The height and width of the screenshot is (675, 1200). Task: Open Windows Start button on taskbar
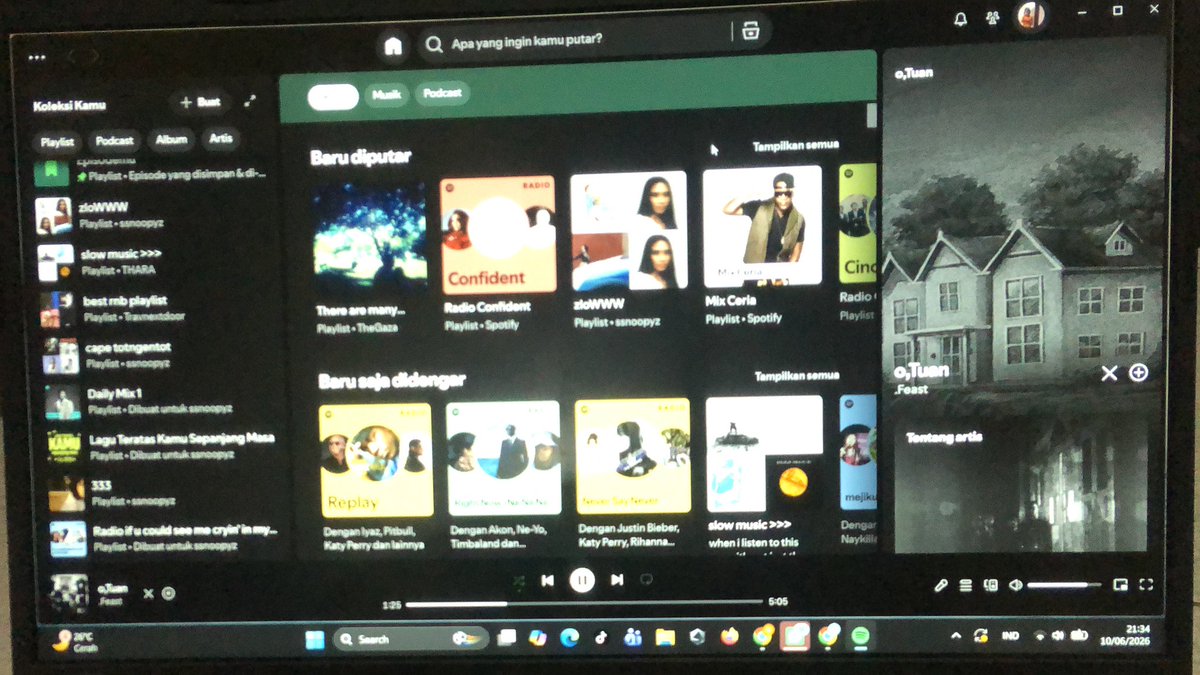click(315, 639)
